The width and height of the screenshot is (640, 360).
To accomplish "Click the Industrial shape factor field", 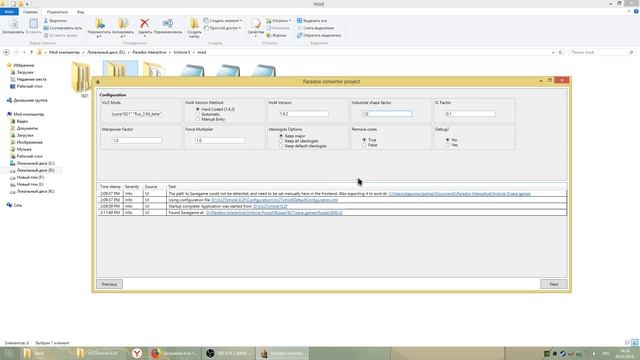I will (x=387, y=114).
